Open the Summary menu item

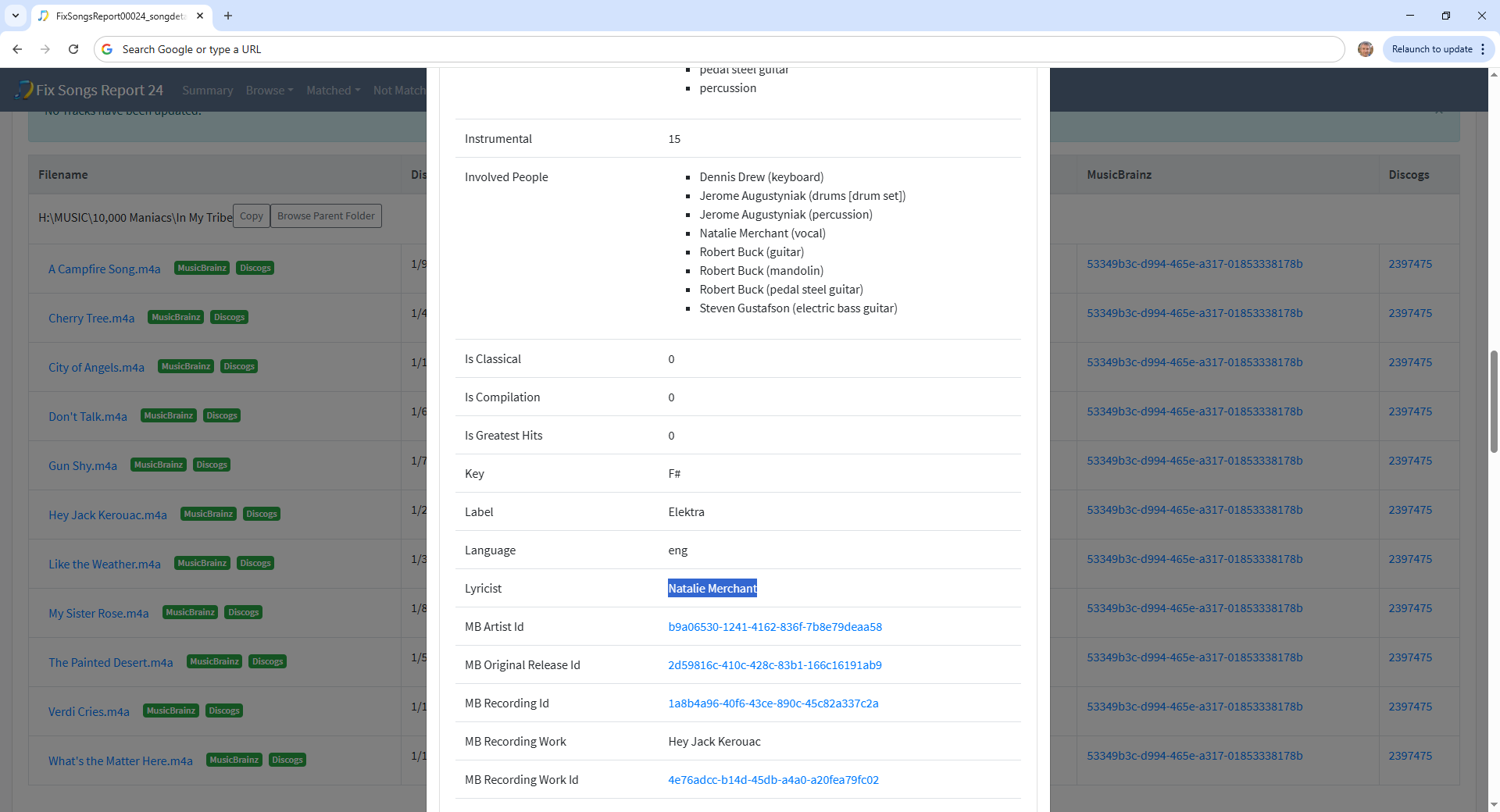point(207,91)
